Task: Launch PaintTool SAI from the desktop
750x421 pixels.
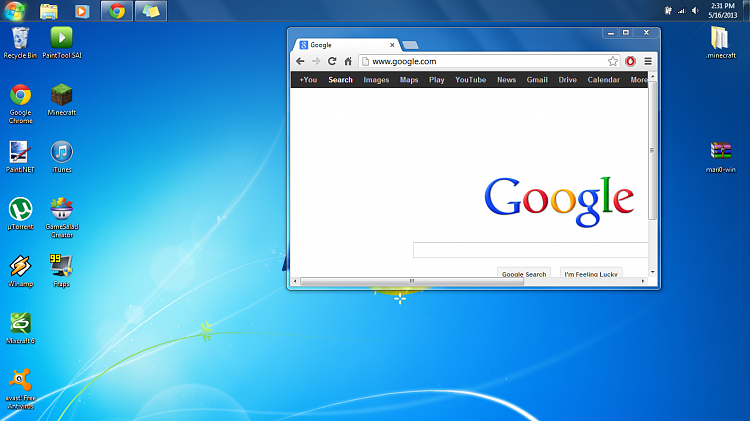Action: [x=62, y=43]
